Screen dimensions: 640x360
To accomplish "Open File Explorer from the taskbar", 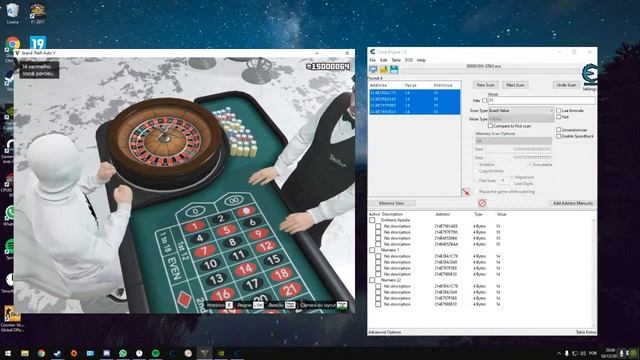I will coord(25,353).
